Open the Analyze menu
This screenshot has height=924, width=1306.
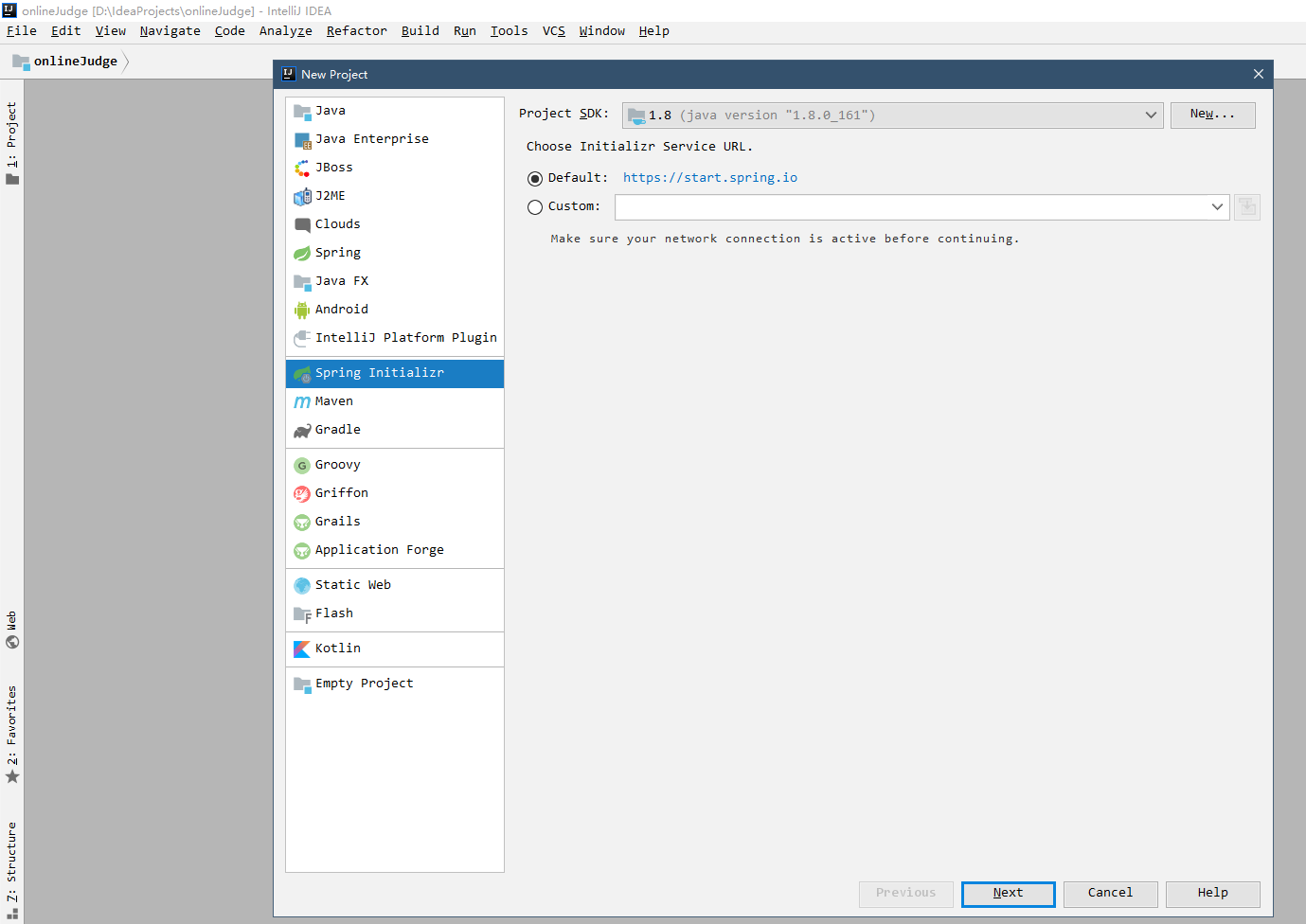(286, 31)
